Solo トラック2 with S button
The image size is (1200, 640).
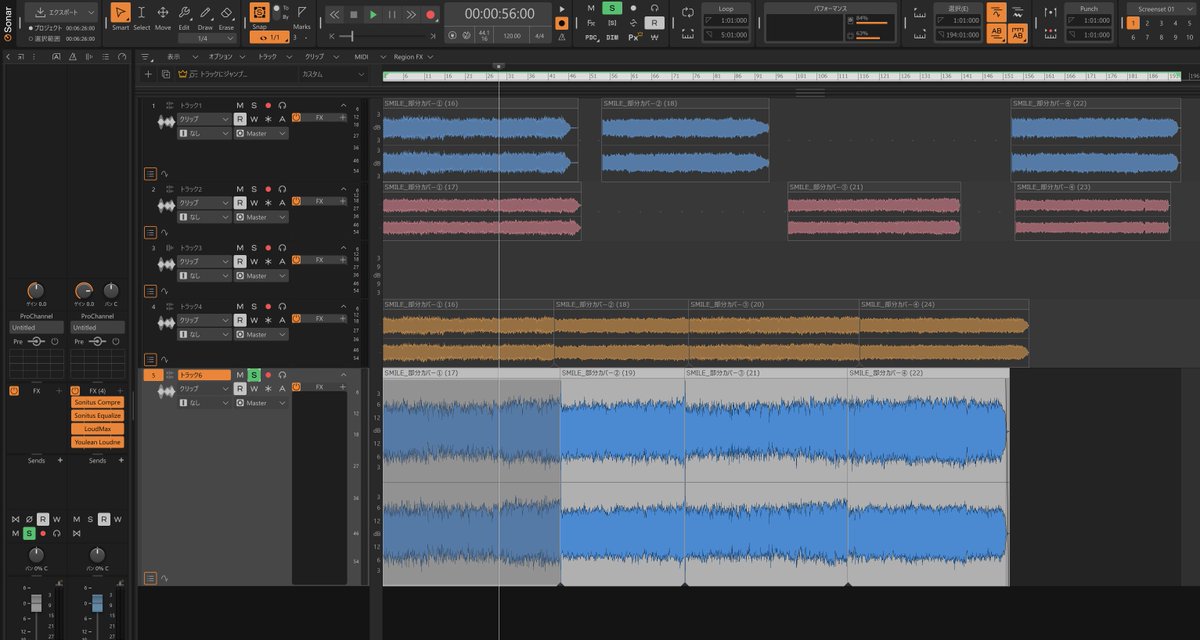(254, 188)
